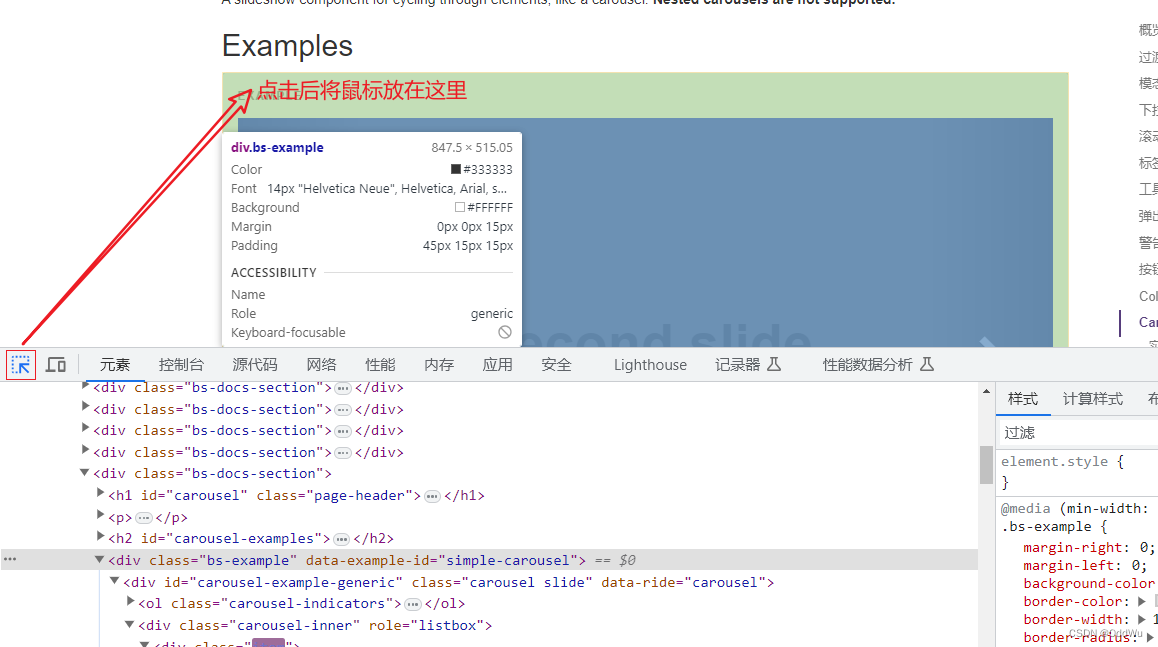Click Keyboard-focusable status icon in accessibility tooltip
1158x647 pixels.
point(505,332)
